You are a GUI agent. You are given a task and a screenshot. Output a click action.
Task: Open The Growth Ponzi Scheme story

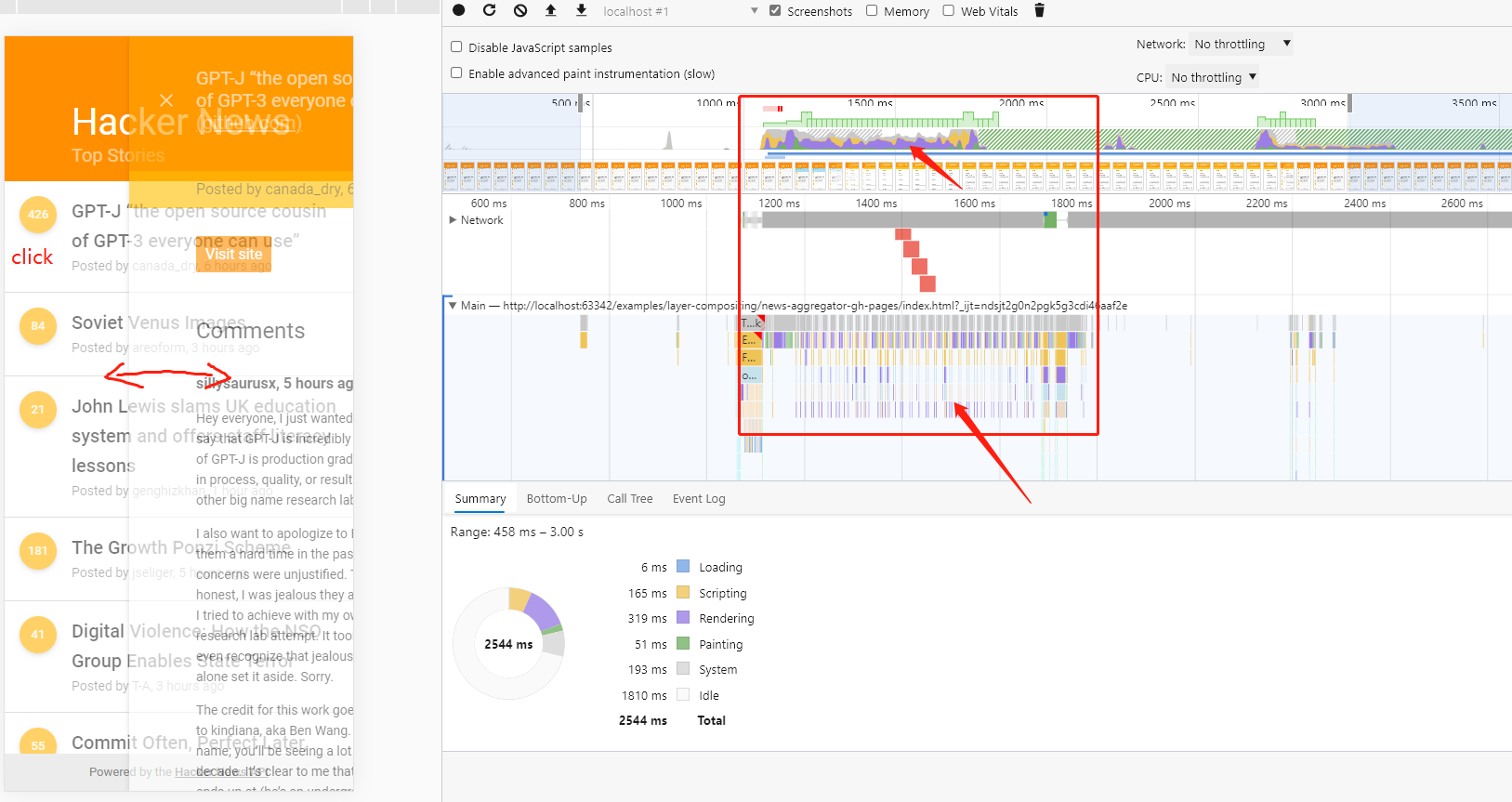click(x=181, y=547)
